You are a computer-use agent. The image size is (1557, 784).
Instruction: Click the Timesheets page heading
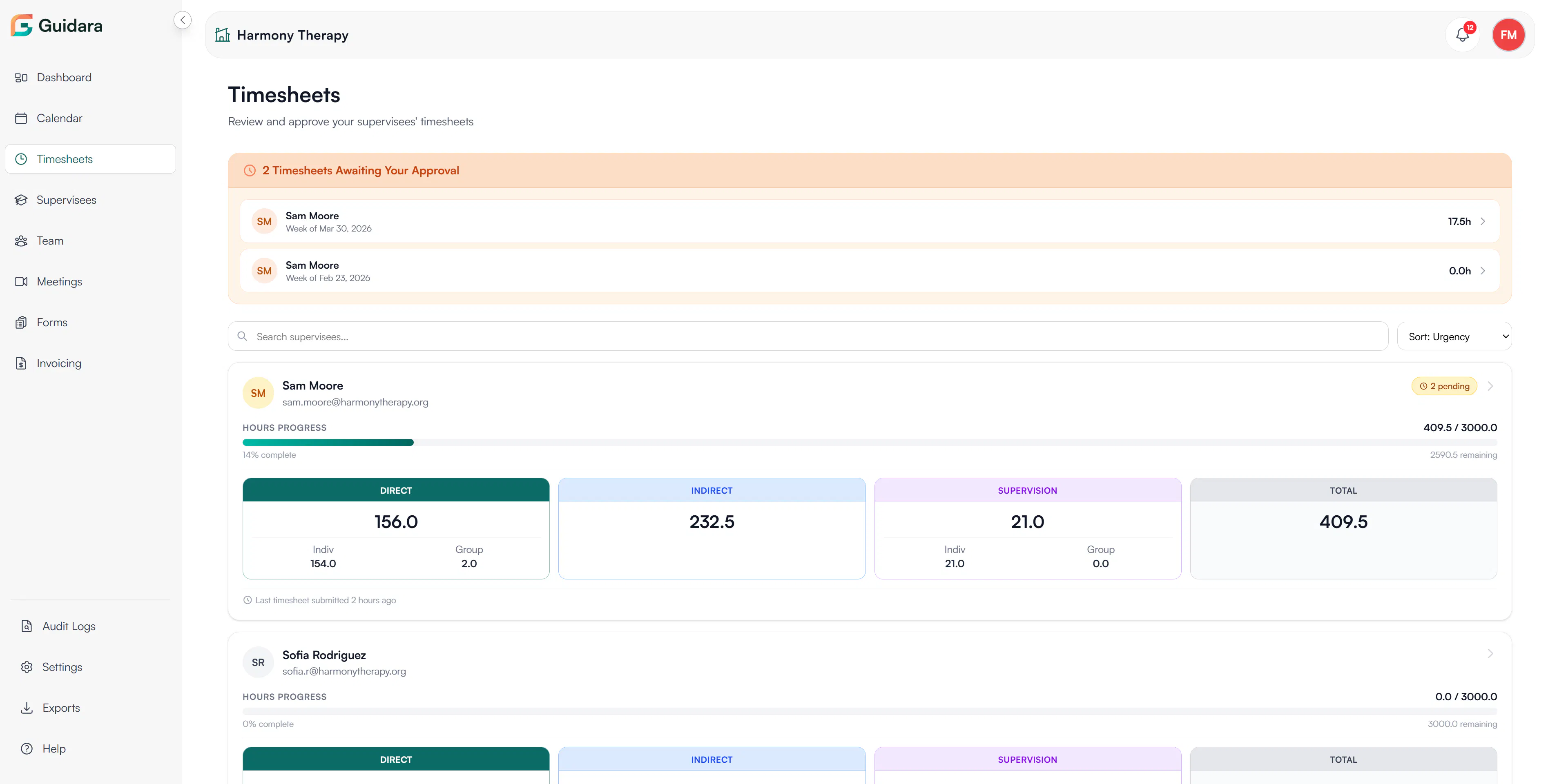[284, 95]
